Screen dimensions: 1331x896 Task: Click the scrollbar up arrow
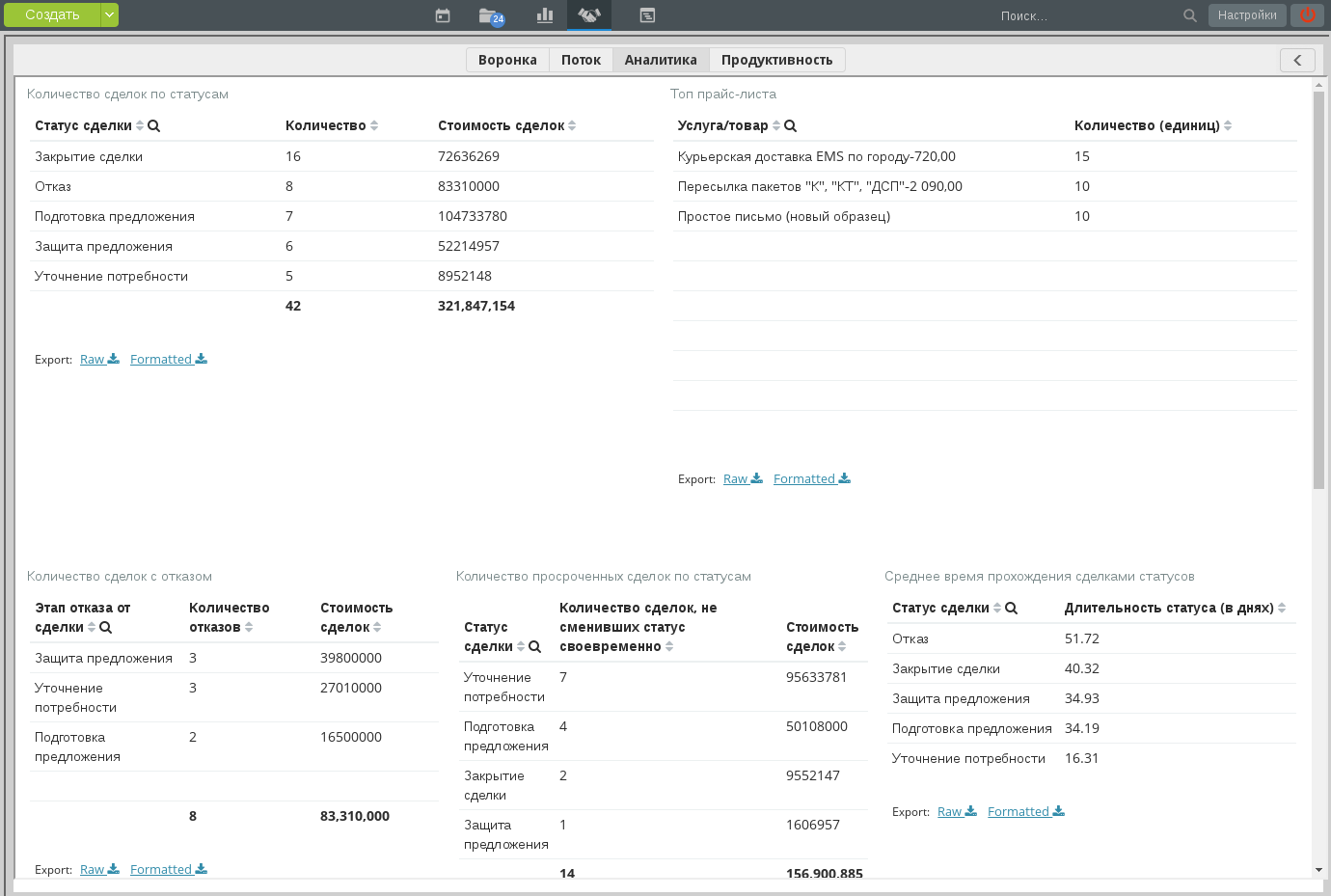coord(1318,85)
